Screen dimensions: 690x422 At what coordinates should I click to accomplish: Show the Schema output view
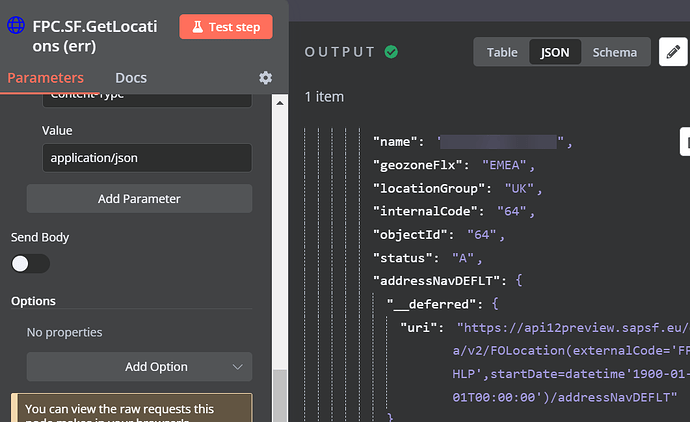tap(615, 52)
